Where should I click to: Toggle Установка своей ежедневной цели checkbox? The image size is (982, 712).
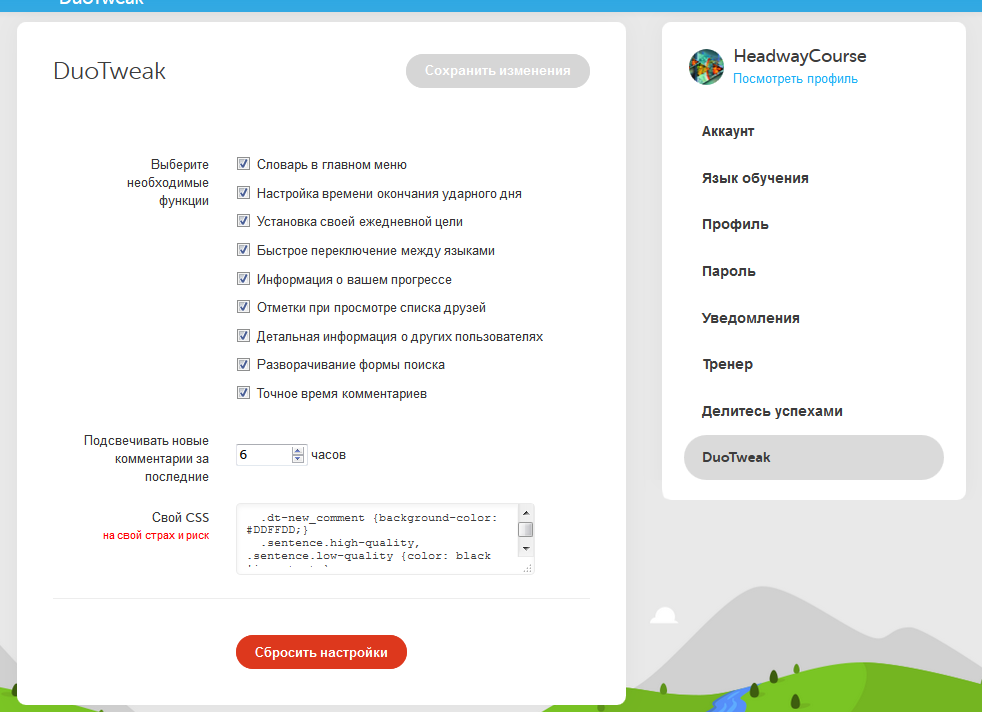point(244,221)
